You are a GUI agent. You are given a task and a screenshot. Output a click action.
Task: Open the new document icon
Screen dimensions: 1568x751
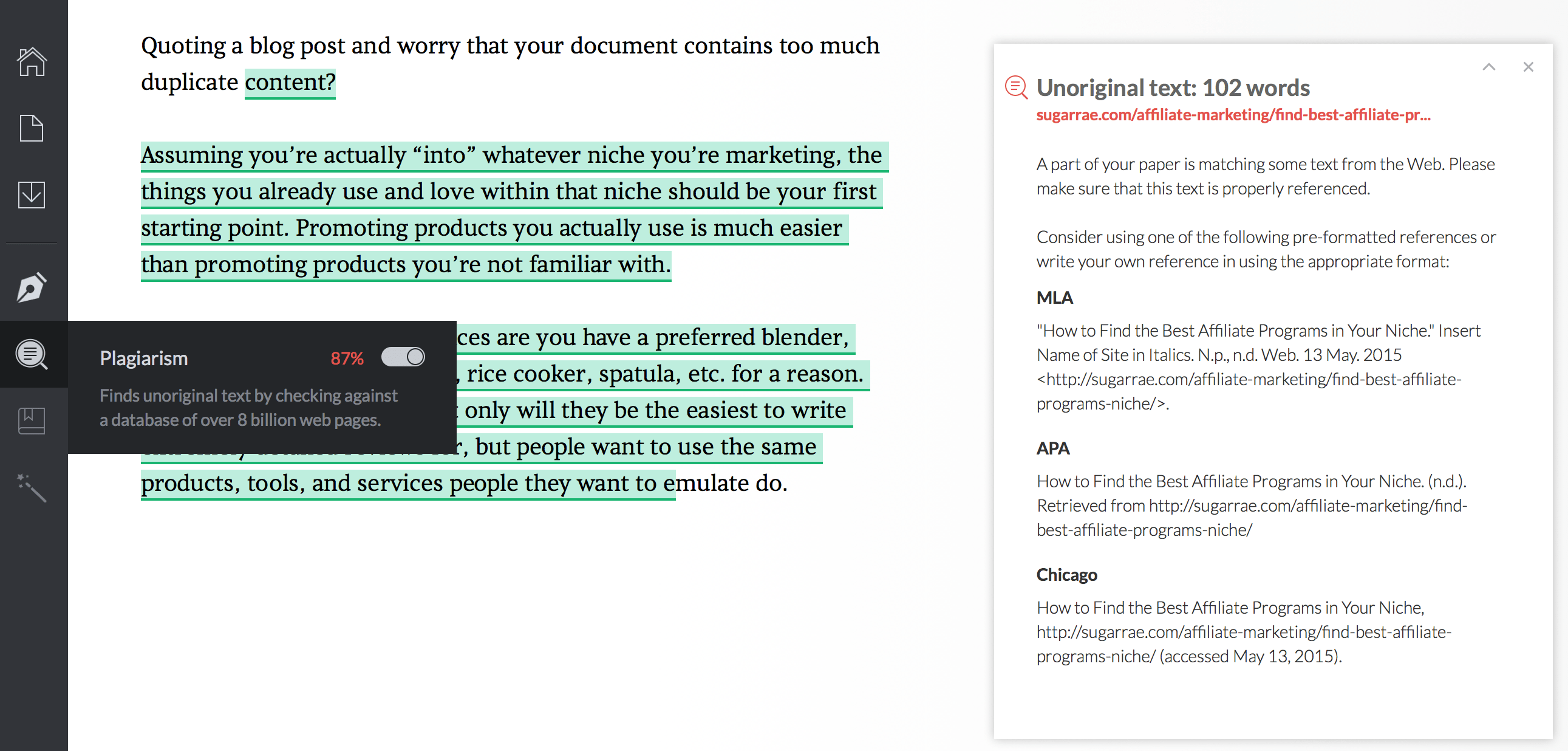(32, 129)
